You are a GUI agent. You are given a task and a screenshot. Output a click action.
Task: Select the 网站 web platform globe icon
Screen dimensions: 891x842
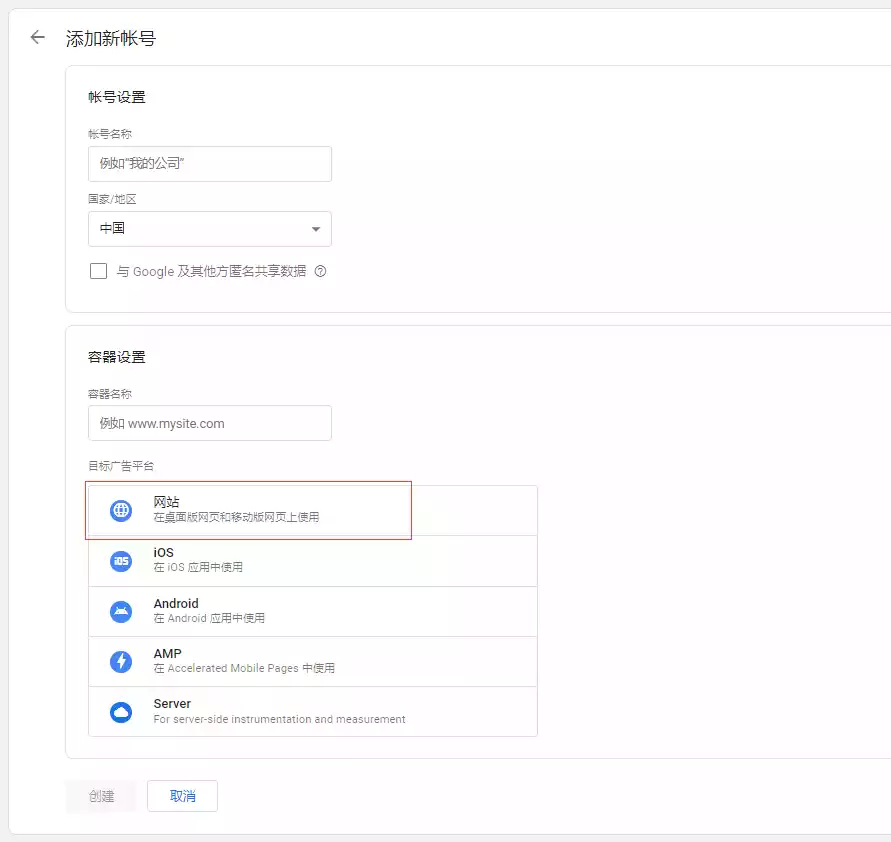pos(120,510)
